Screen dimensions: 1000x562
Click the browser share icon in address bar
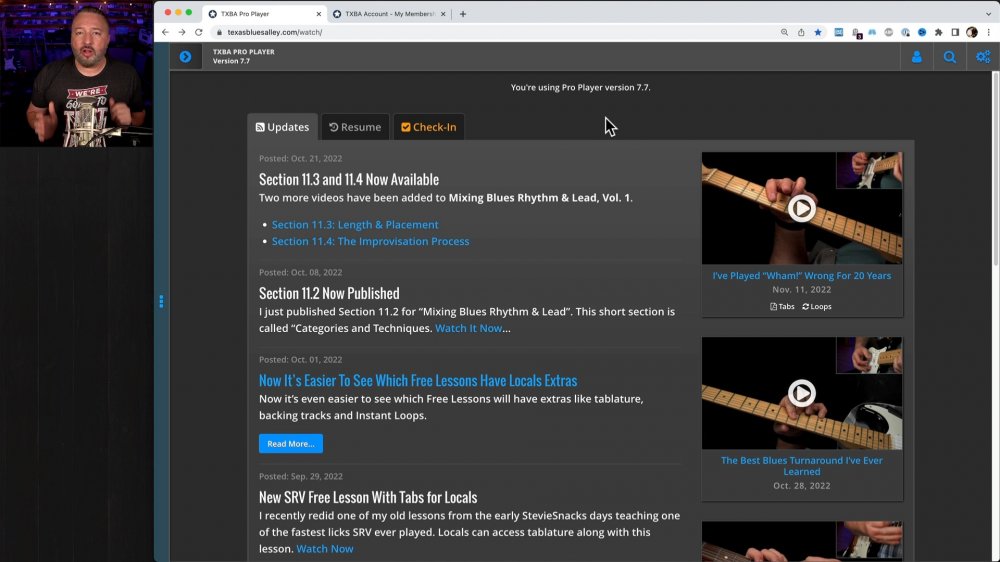click(801, 32)
